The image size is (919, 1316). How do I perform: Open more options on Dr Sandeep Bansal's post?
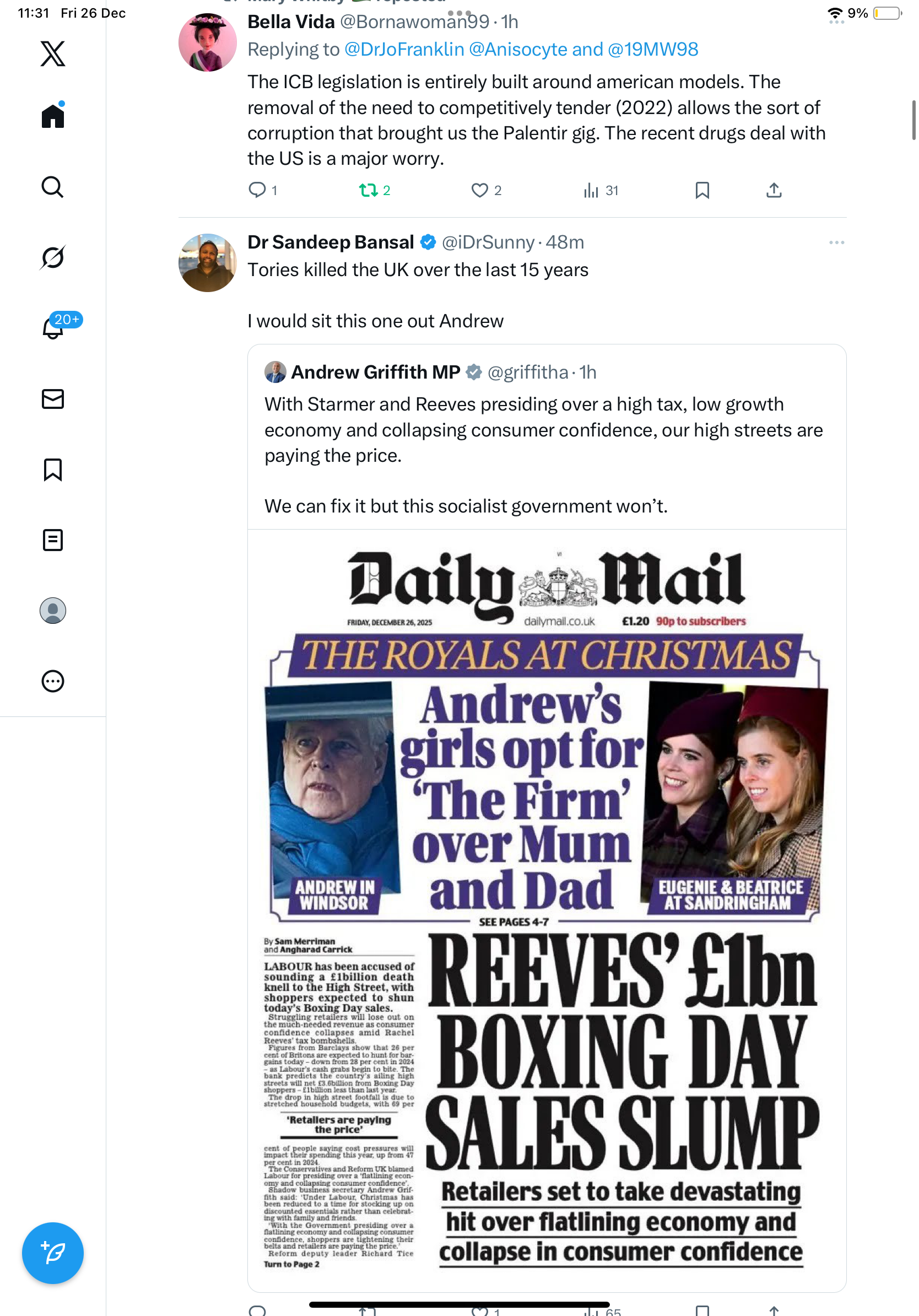(x=836, y=242)
